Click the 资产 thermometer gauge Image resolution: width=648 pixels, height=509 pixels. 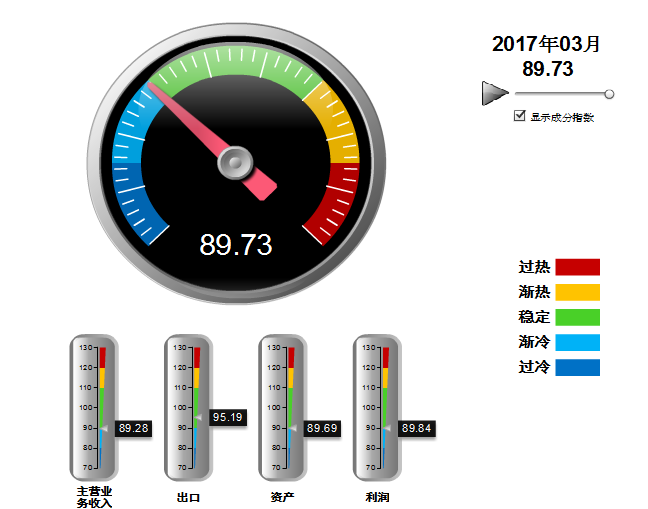pyautogui.click(x=282, y=407)
